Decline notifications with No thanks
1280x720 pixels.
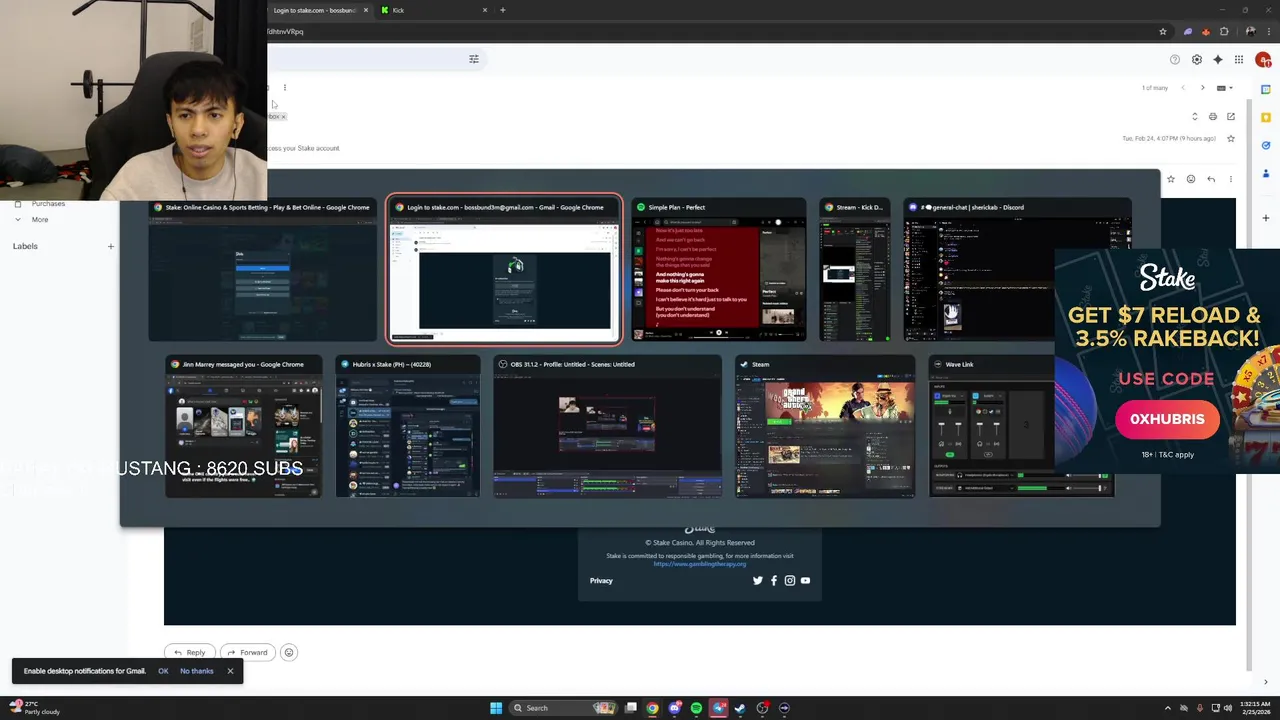point(197,671)
